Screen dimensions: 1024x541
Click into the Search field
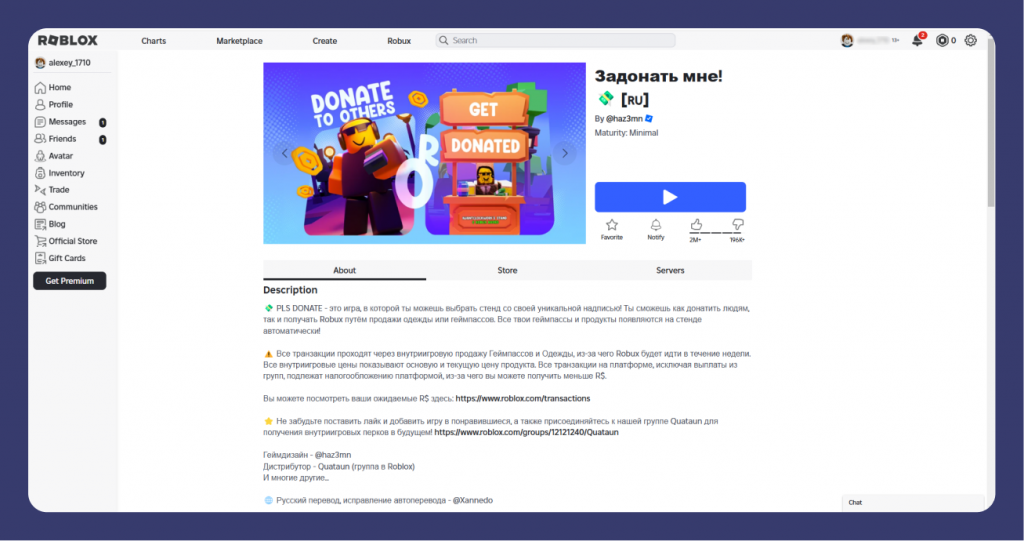pos(560,41)
